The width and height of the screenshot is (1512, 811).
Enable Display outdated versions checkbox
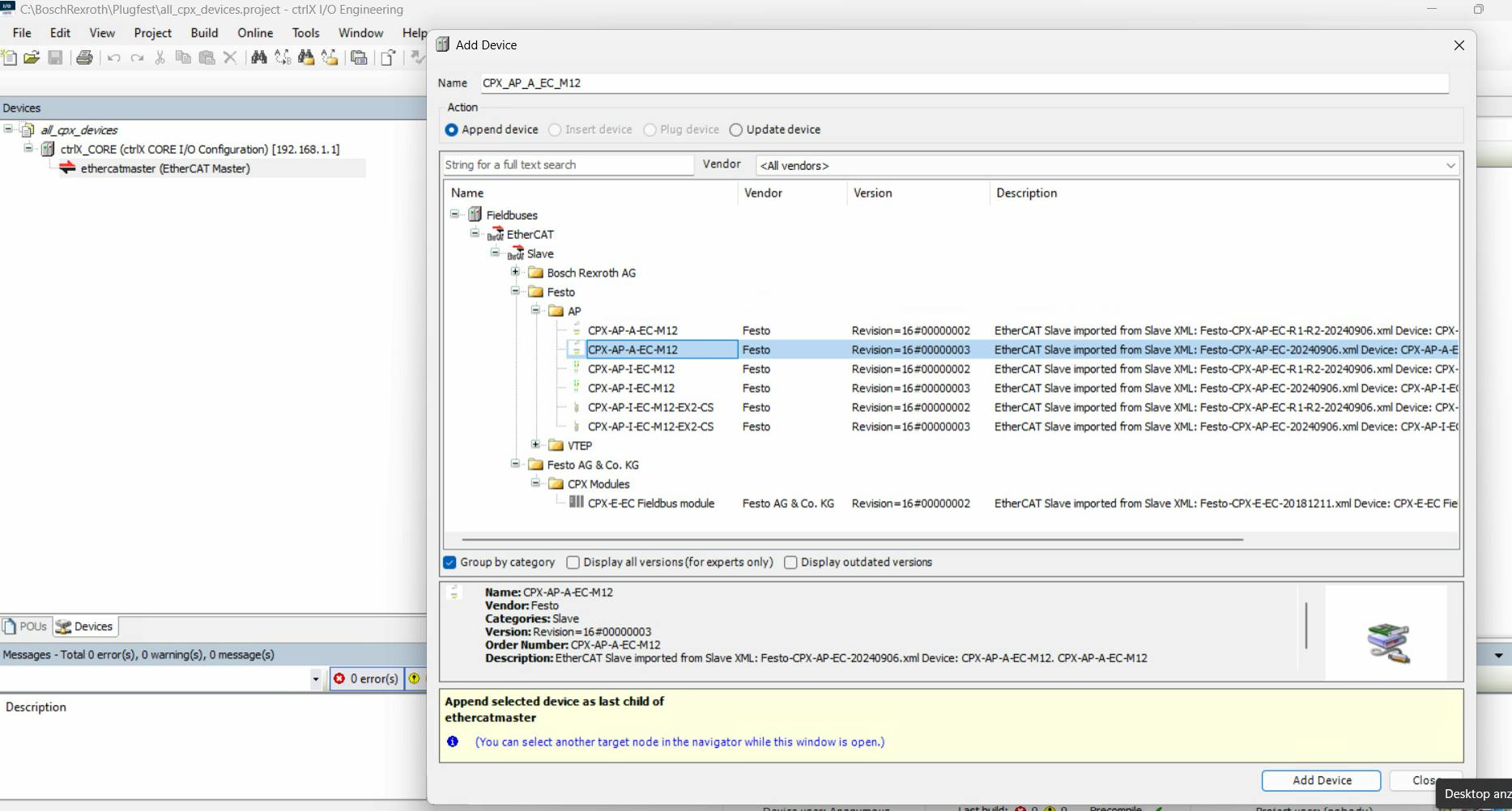point(791,563)
